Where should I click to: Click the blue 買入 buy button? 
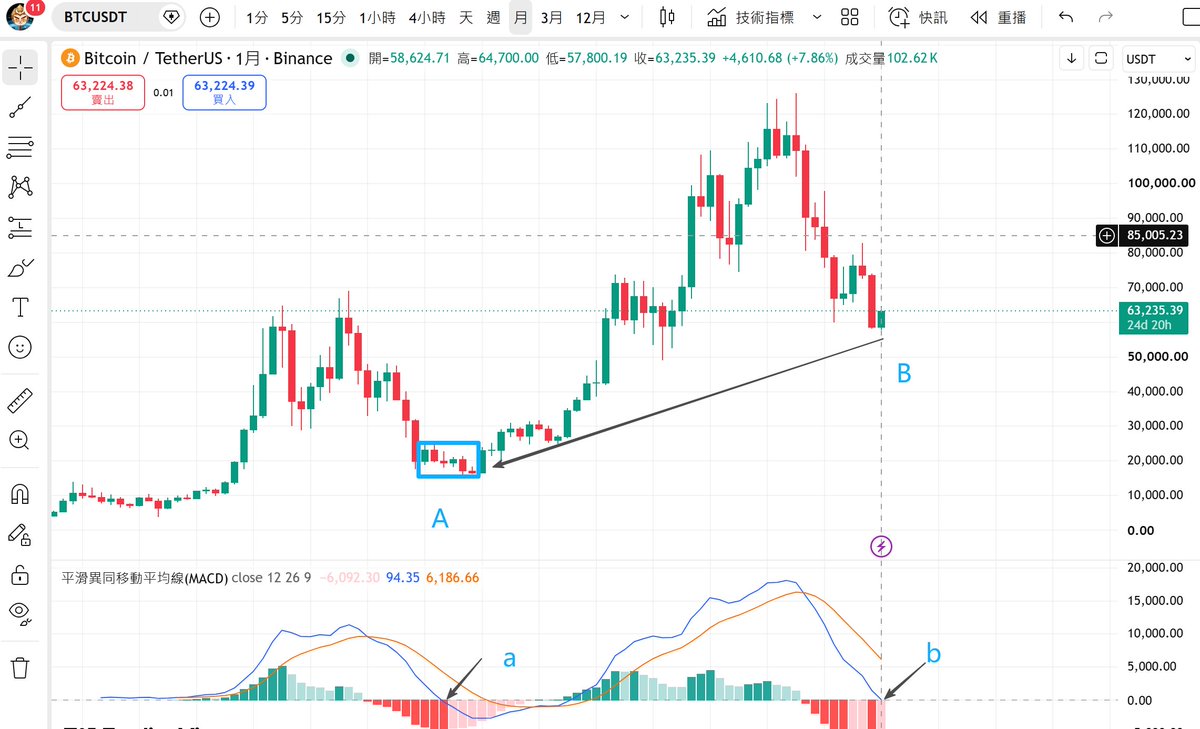coord(224,93)
